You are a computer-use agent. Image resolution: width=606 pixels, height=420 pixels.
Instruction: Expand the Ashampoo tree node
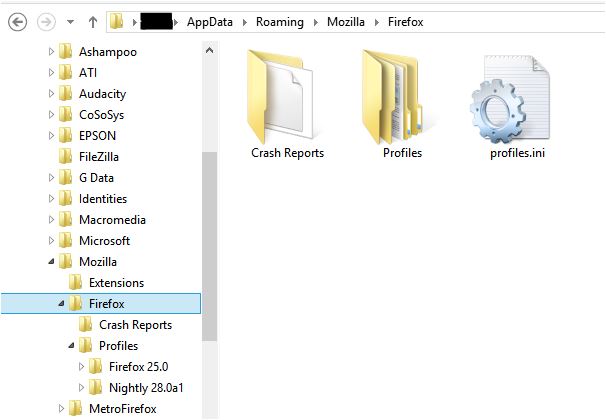click(51, 51)
